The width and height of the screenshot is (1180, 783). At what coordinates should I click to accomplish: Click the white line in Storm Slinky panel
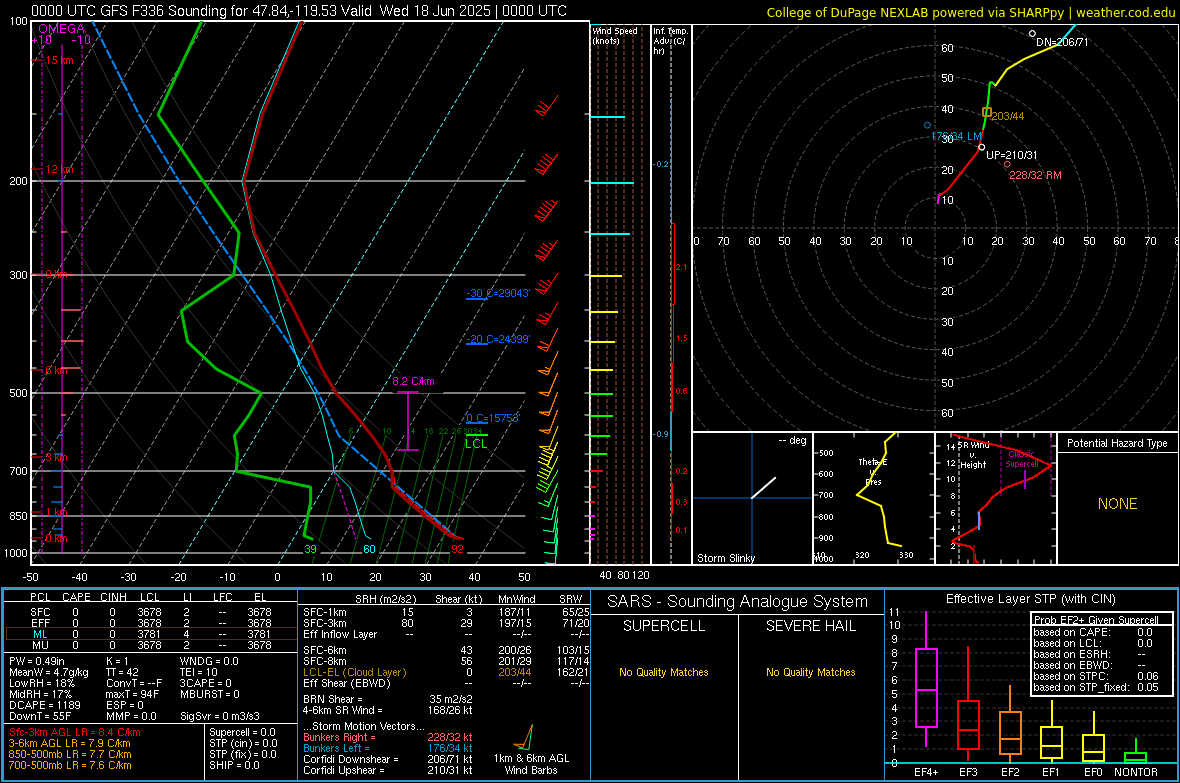[x=763, y=487]
